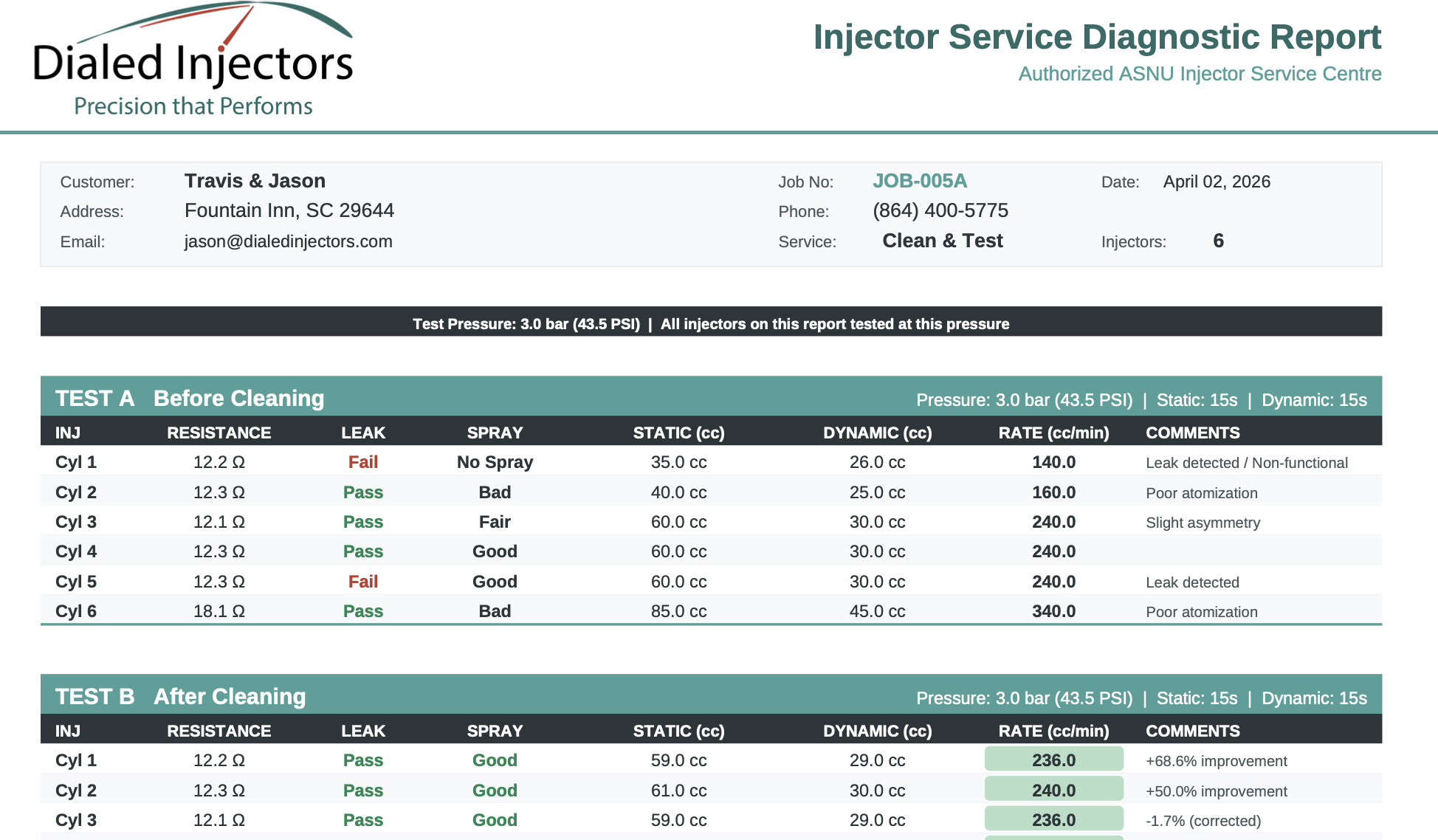Click Test A SPRAY column header
Screen dimensions: 1438x840
495,433
